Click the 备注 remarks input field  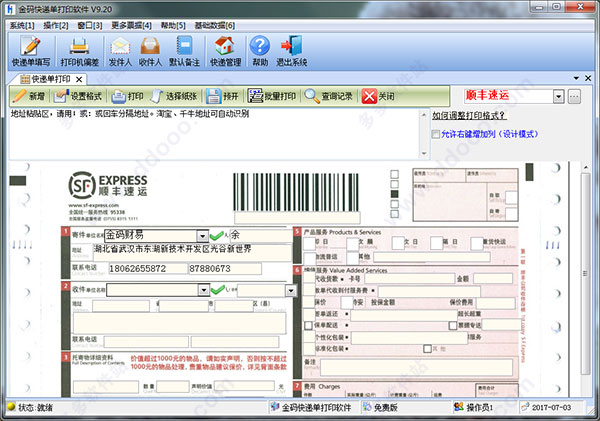416,367
